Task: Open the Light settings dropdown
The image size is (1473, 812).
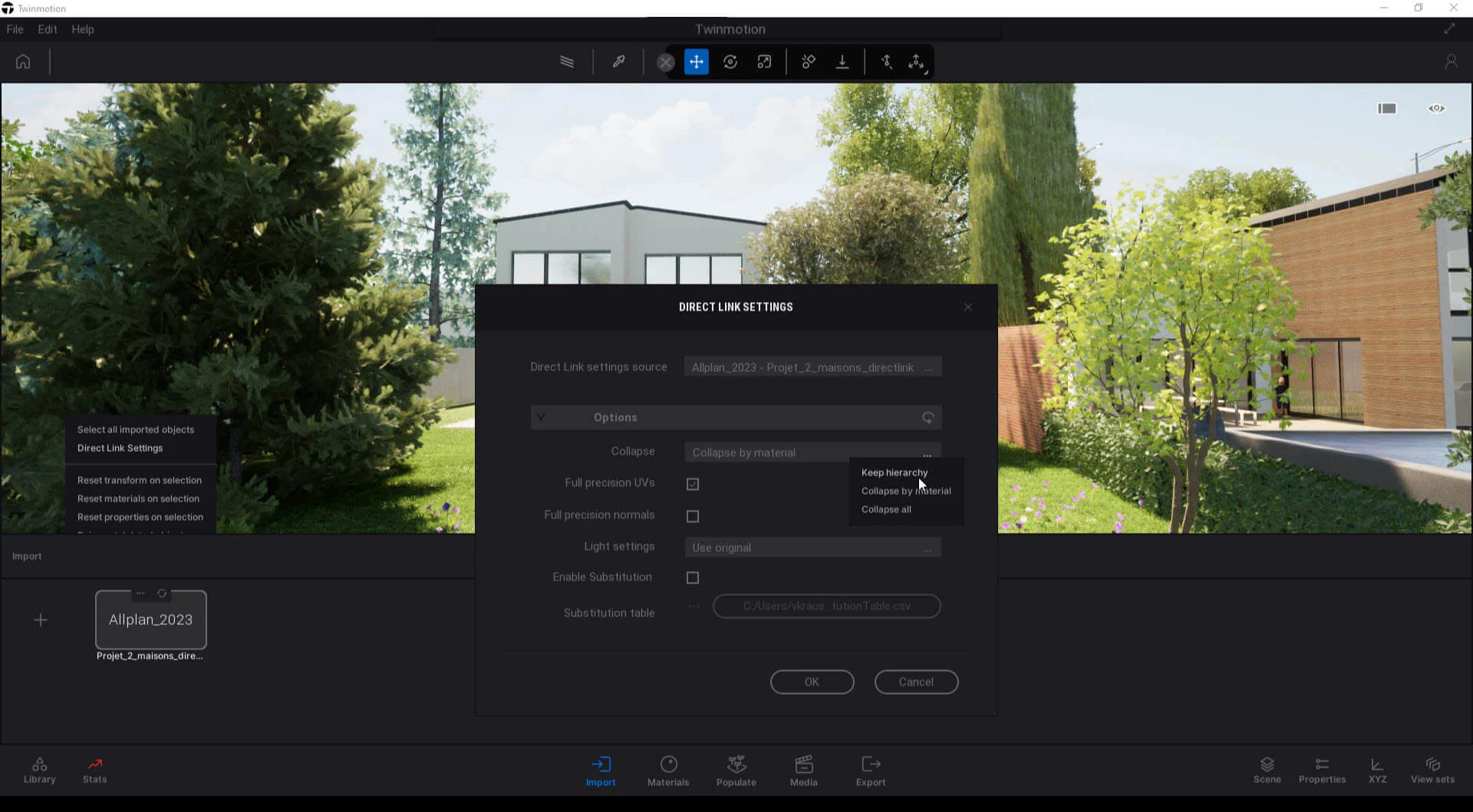Action: (813, 547)
